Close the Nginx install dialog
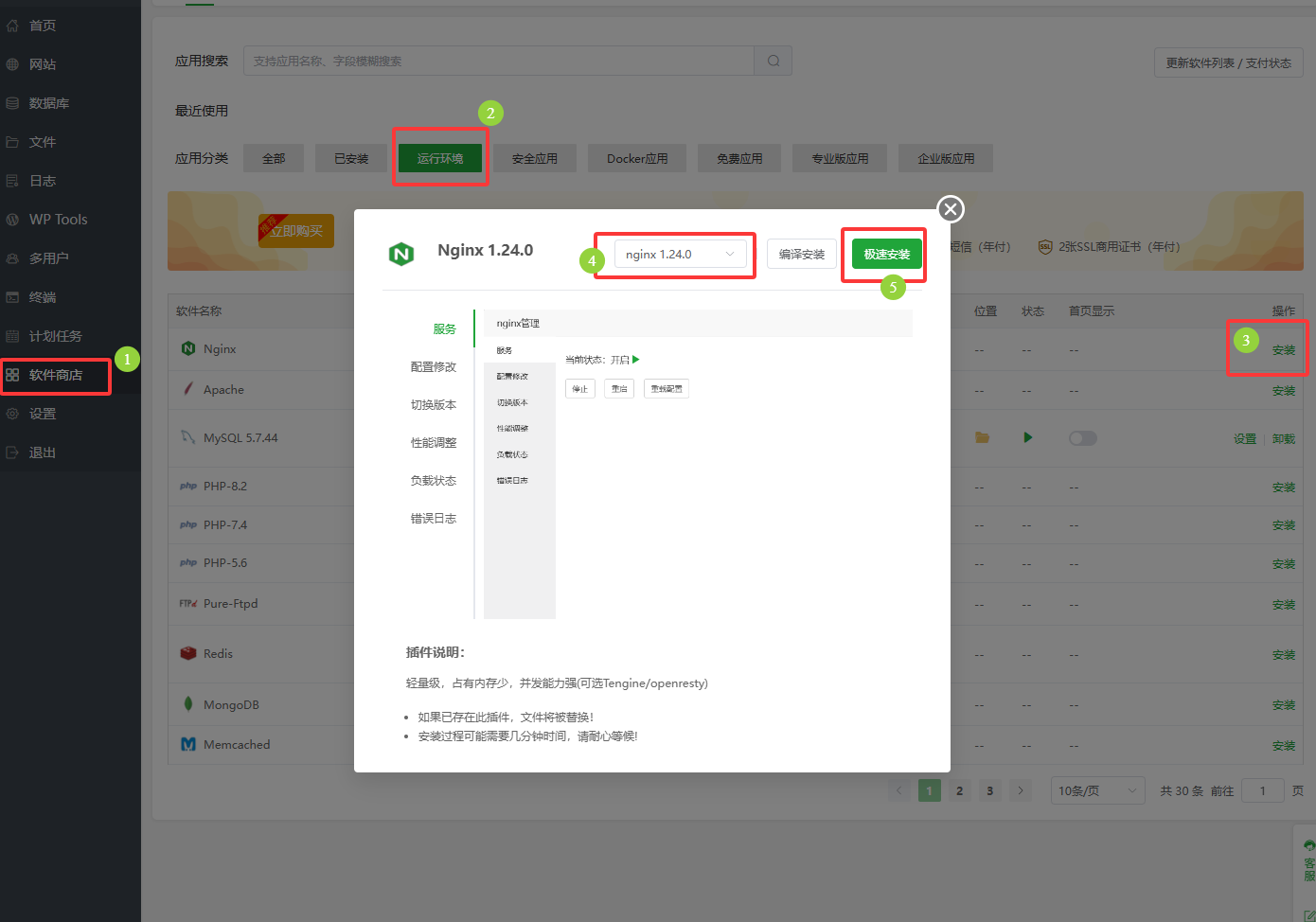The width and height of the screenshot is (1316, 922). pos(950,209)
